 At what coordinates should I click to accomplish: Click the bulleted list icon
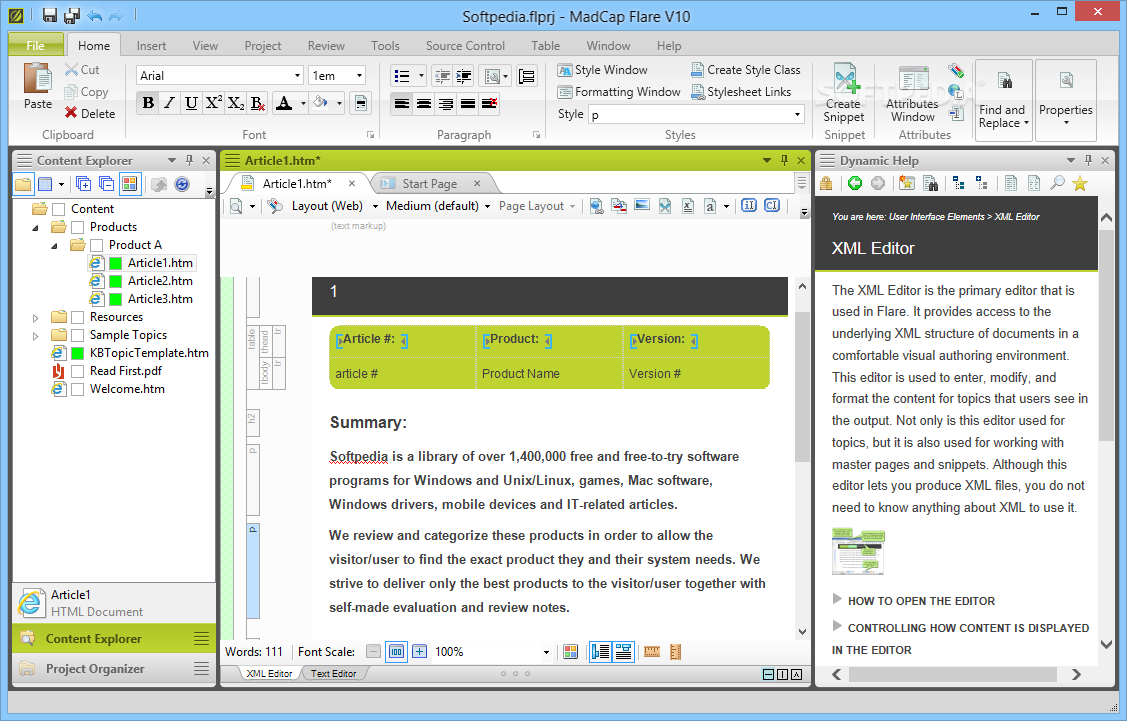[402, 75]
